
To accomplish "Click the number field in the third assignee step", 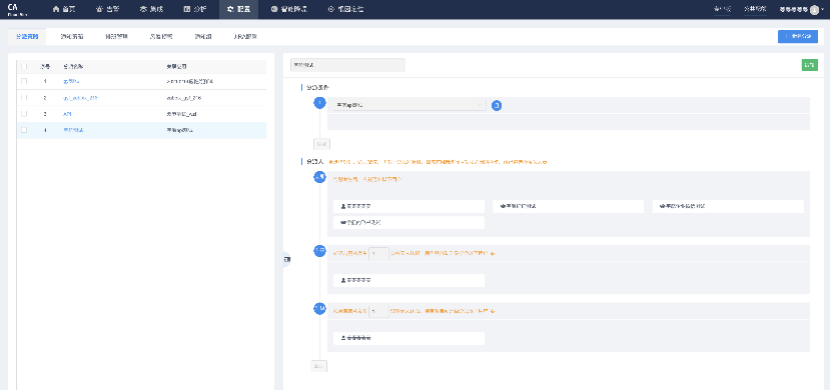I will point(379,311).
